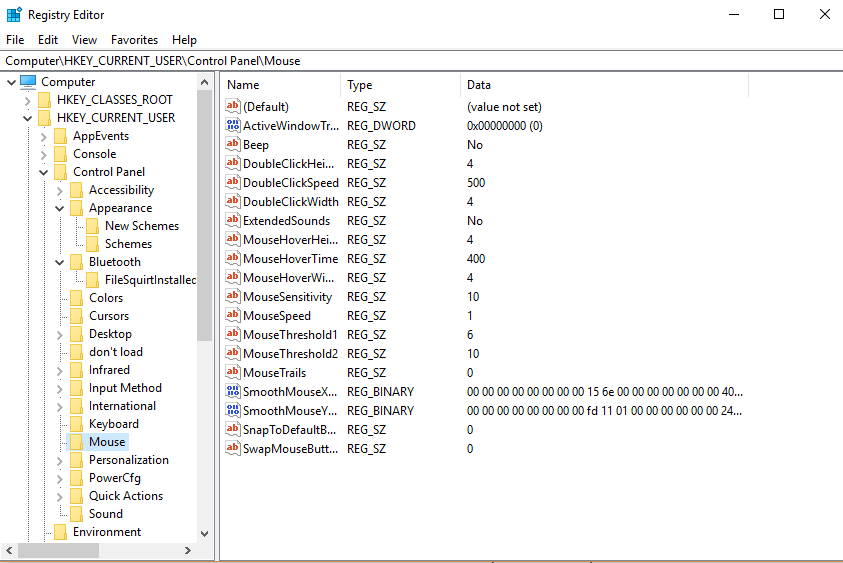Select the Infrared key
The height and width of the screenshot is (563, 843).
click(x=109, y=370)
